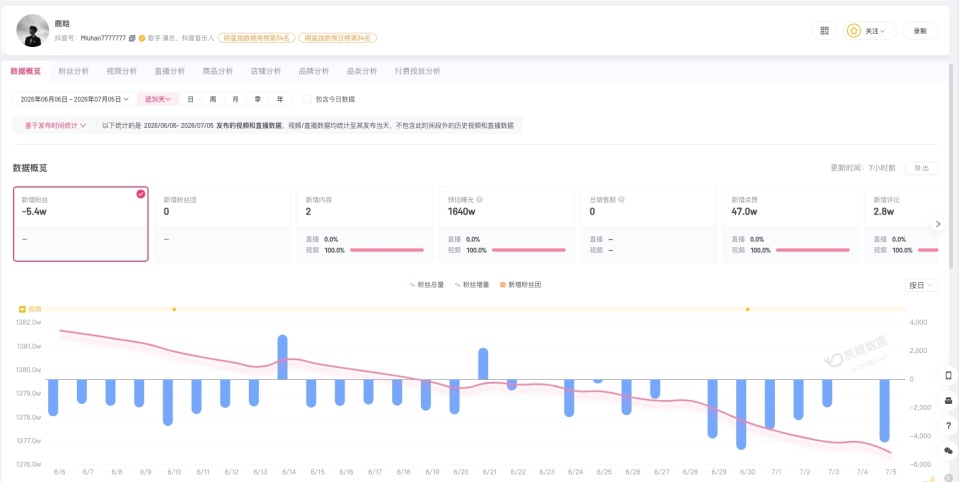
Task: Open the mobile phone sidebar icon
Action: coord(948,375)
